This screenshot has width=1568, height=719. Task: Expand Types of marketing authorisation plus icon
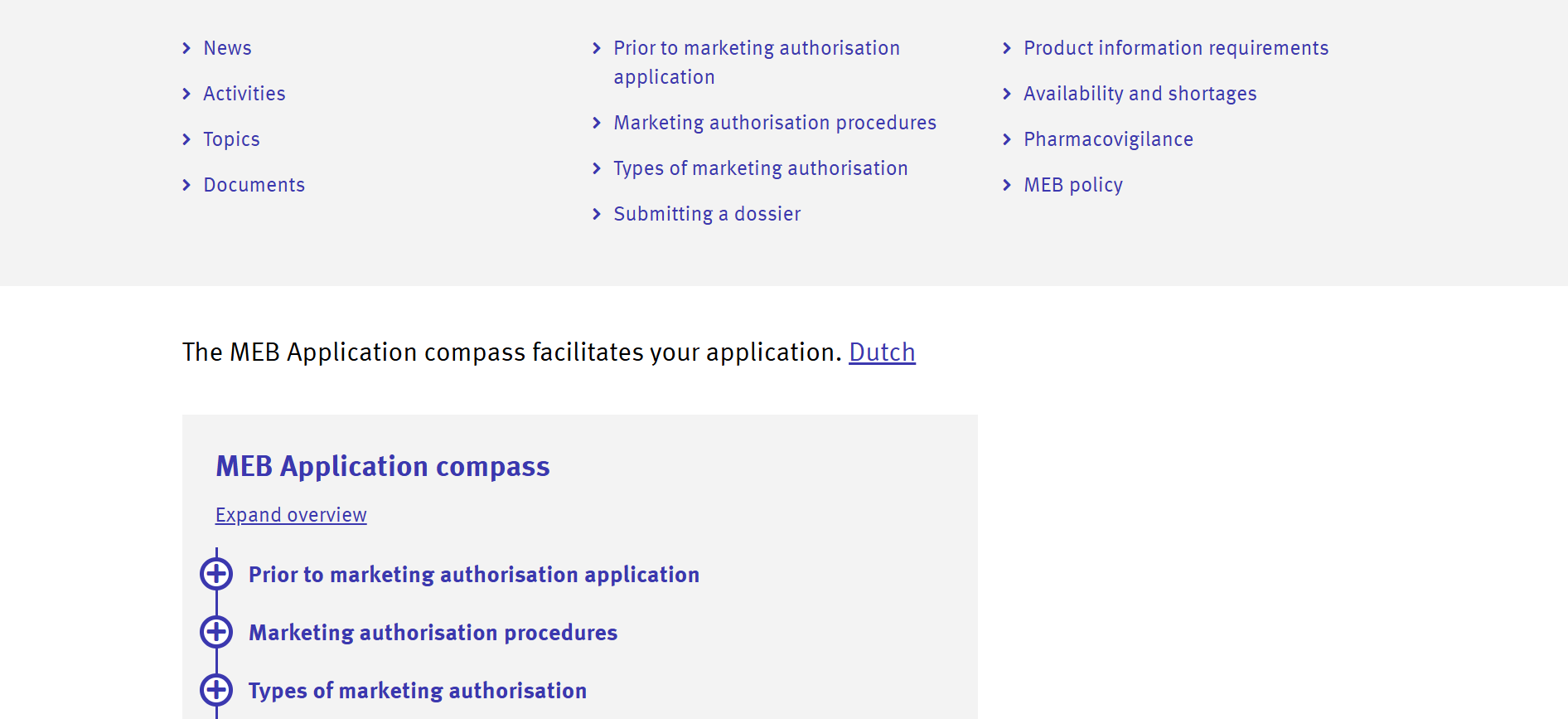[216, 690]
